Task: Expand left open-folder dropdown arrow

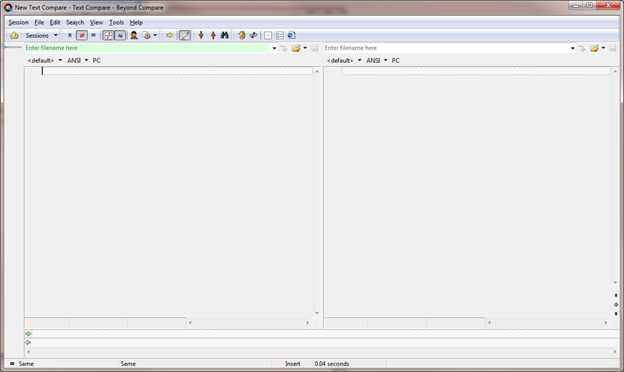Action: [x=305, y=48]
